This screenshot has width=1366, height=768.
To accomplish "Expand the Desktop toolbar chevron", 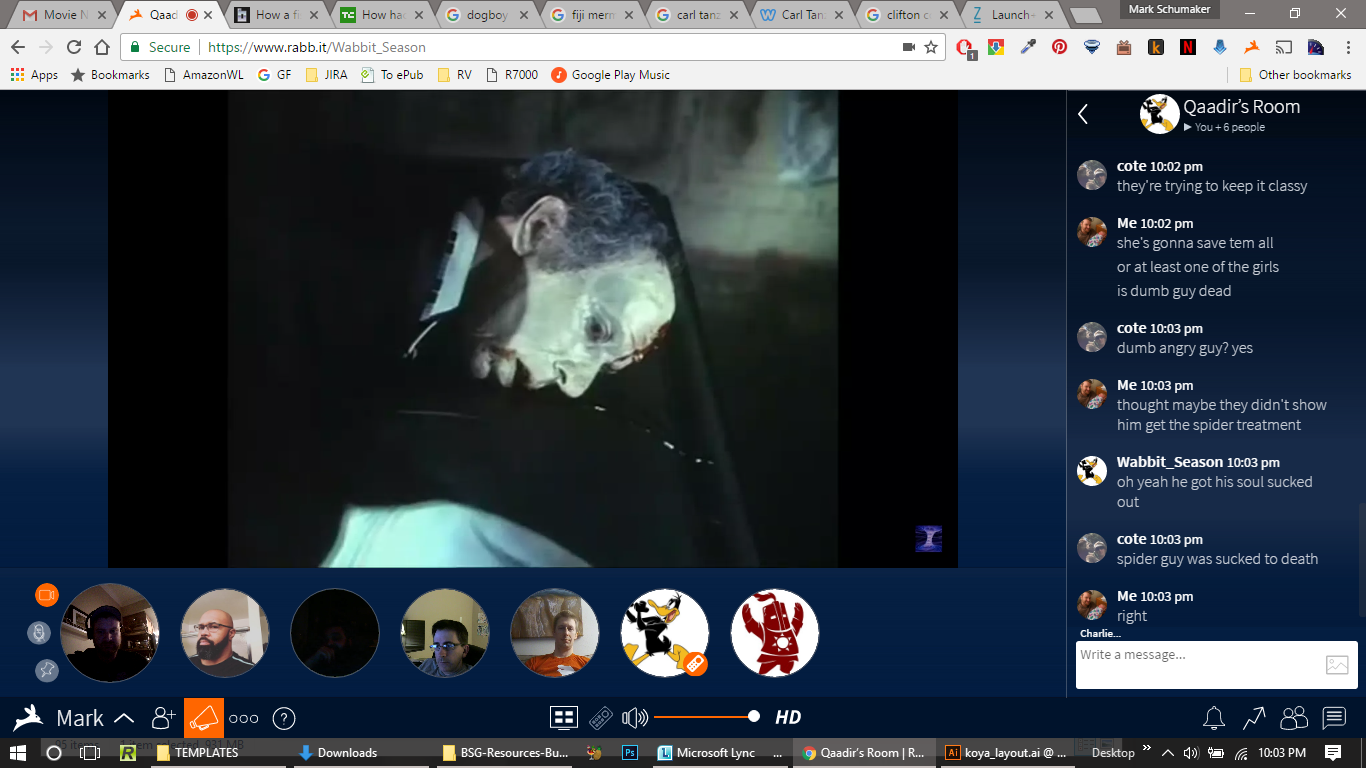I will 1147,750.
